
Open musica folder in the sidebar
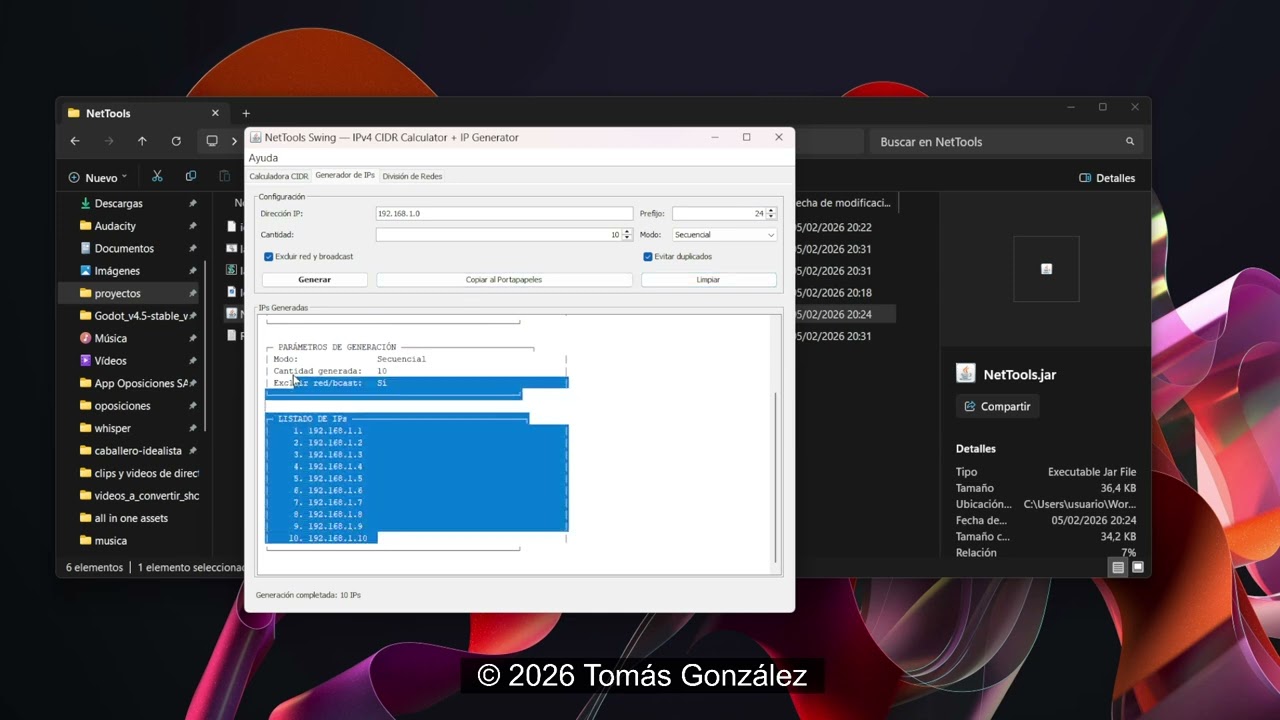click(x=110, y=541)
